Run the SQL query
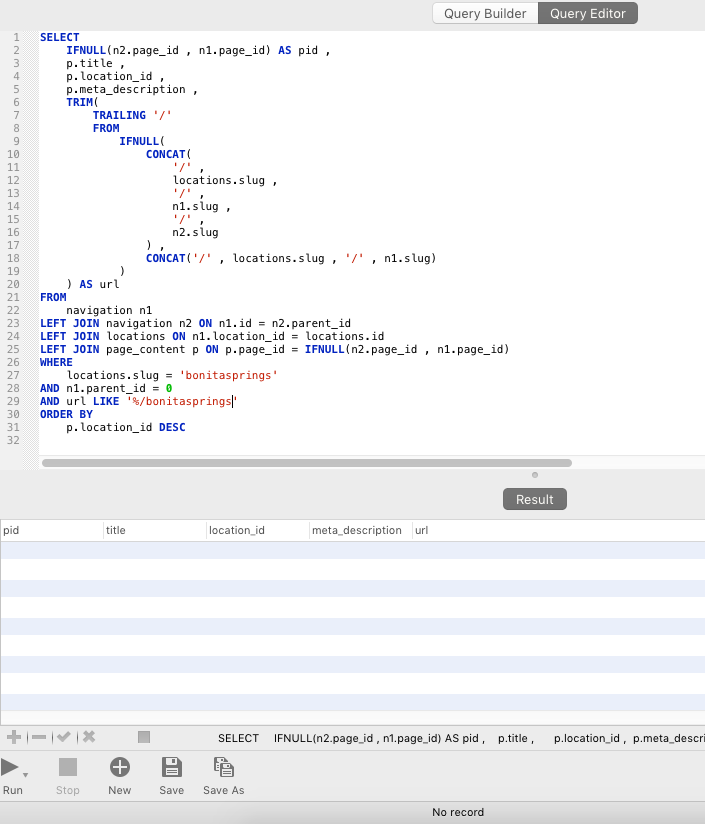This screenshot has width=705, height=824. click(x=11, y=768)
